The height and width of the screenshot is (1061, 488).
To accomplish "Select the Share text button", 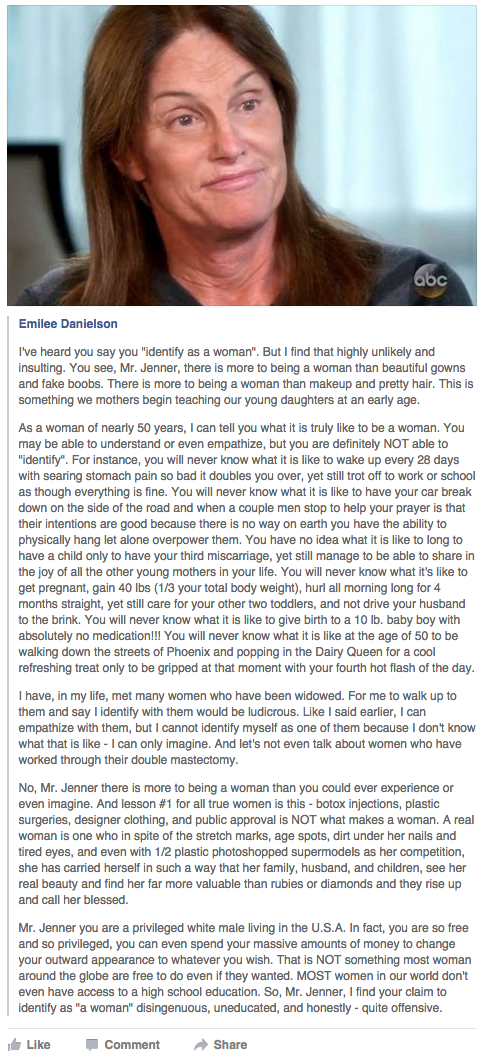I will (x=230, y=1045).
